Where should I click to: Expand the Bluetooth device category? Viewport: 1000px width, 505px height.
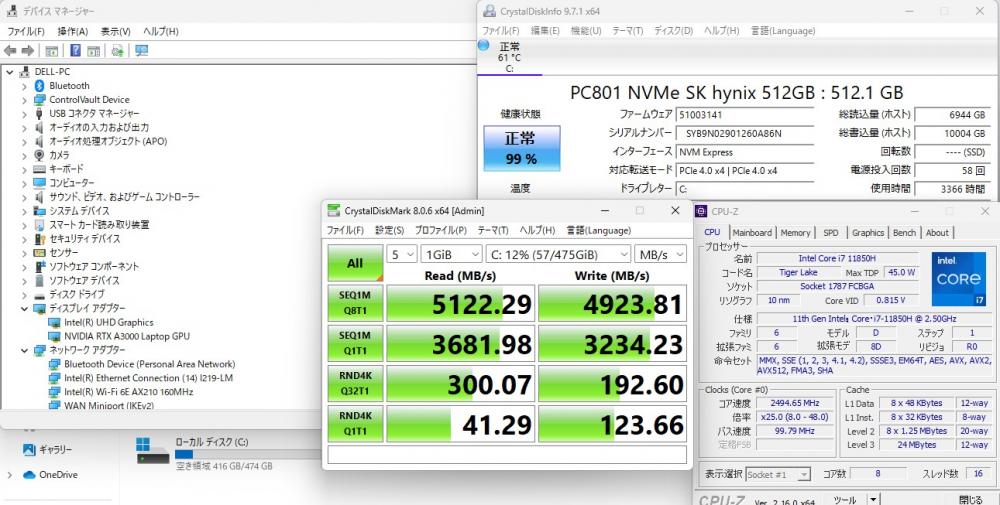pos(24,86)
